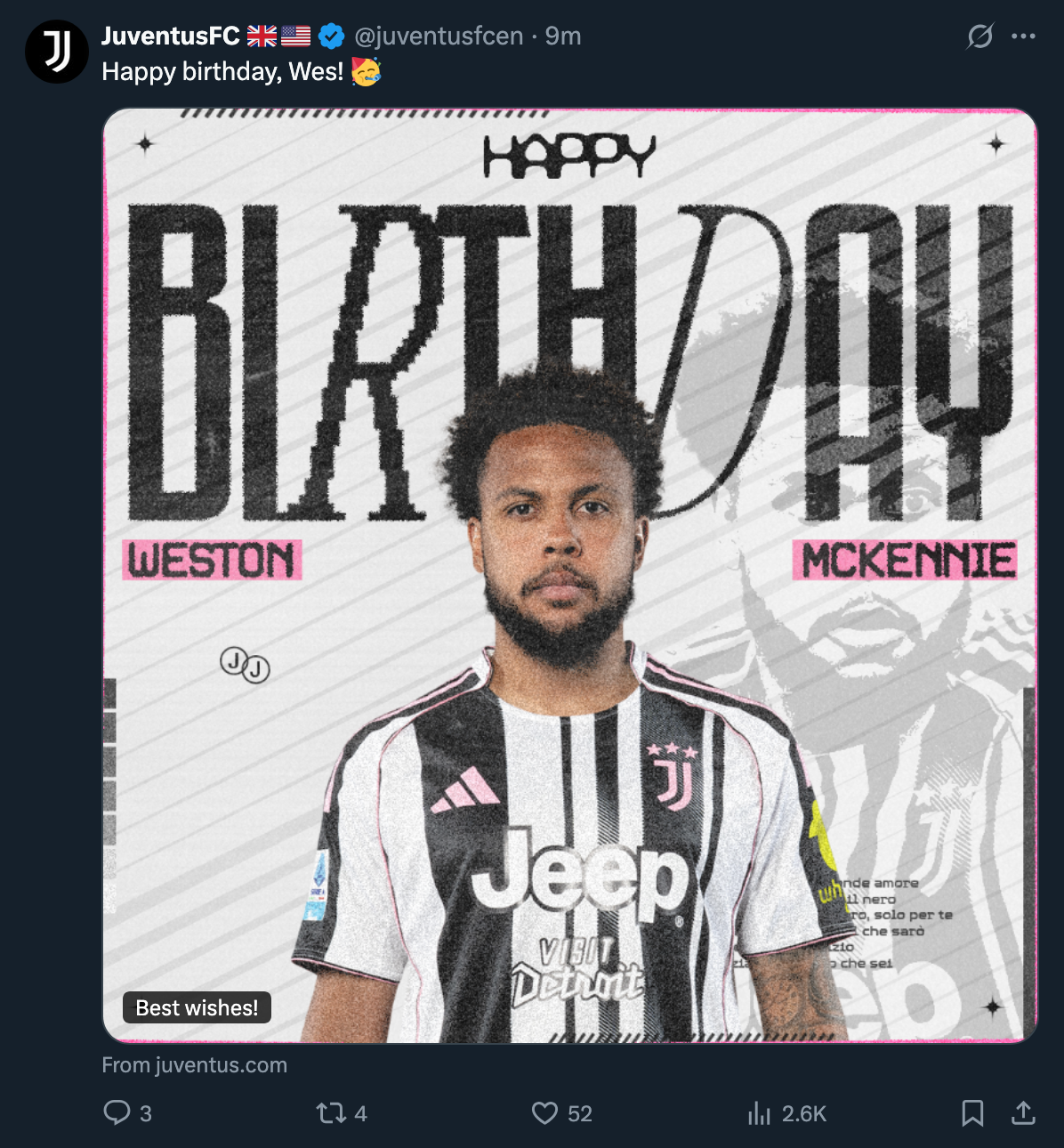View post analytics bar chart icon
Viewport: 1064px width, 1148px height.
point(759,1113)
